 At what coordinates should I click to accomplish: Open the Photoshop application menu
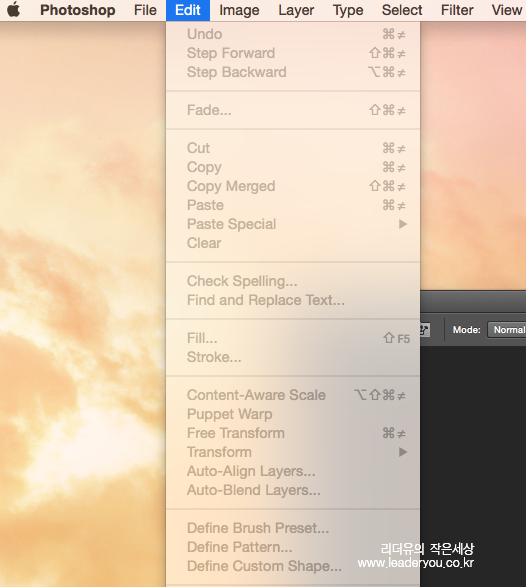pyautogui.click(x=77, y=10)
